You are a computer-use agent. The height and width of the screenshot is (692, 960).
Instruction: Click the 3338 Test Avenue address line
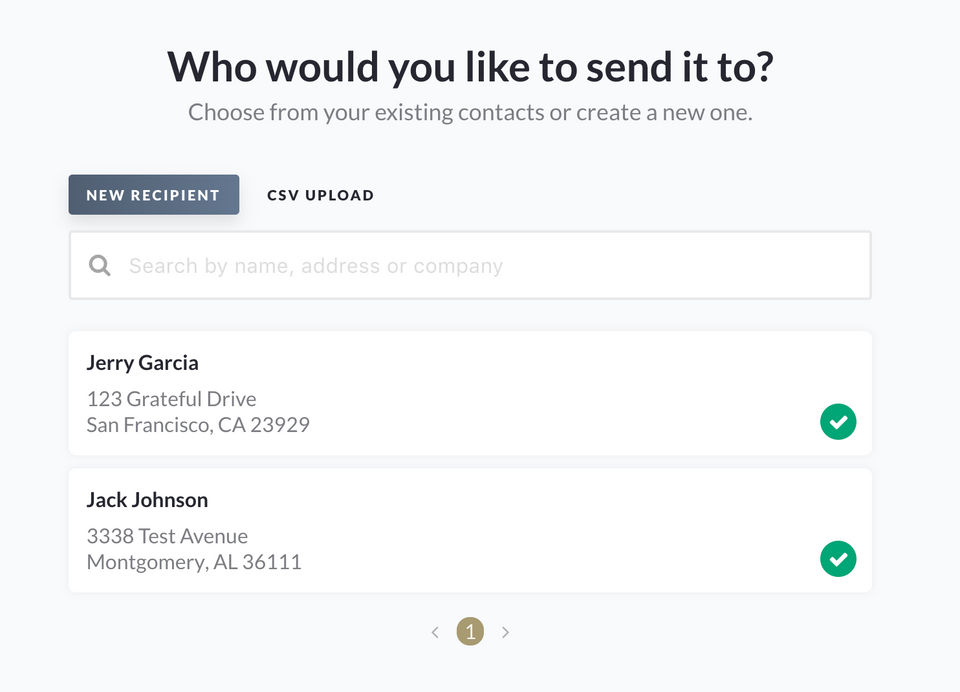tap(167, 536)
